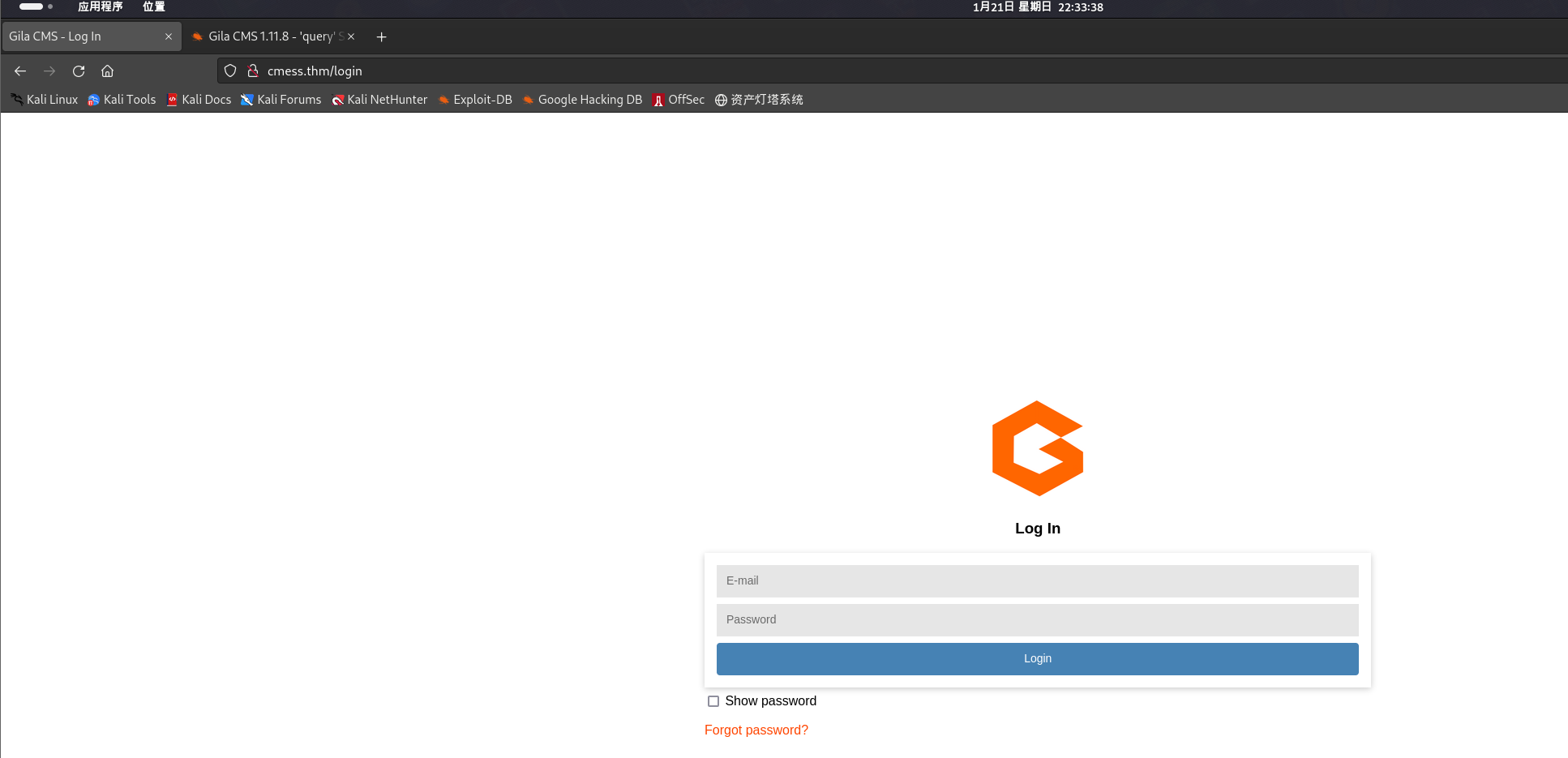Open the 位置 menu in the top panel
1568x758 pixels.
click(154, 7)
